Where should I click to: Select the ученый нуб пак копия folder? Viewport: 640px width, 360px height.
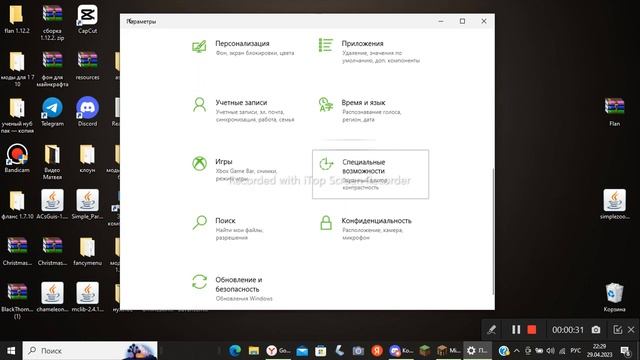[17, 115]
